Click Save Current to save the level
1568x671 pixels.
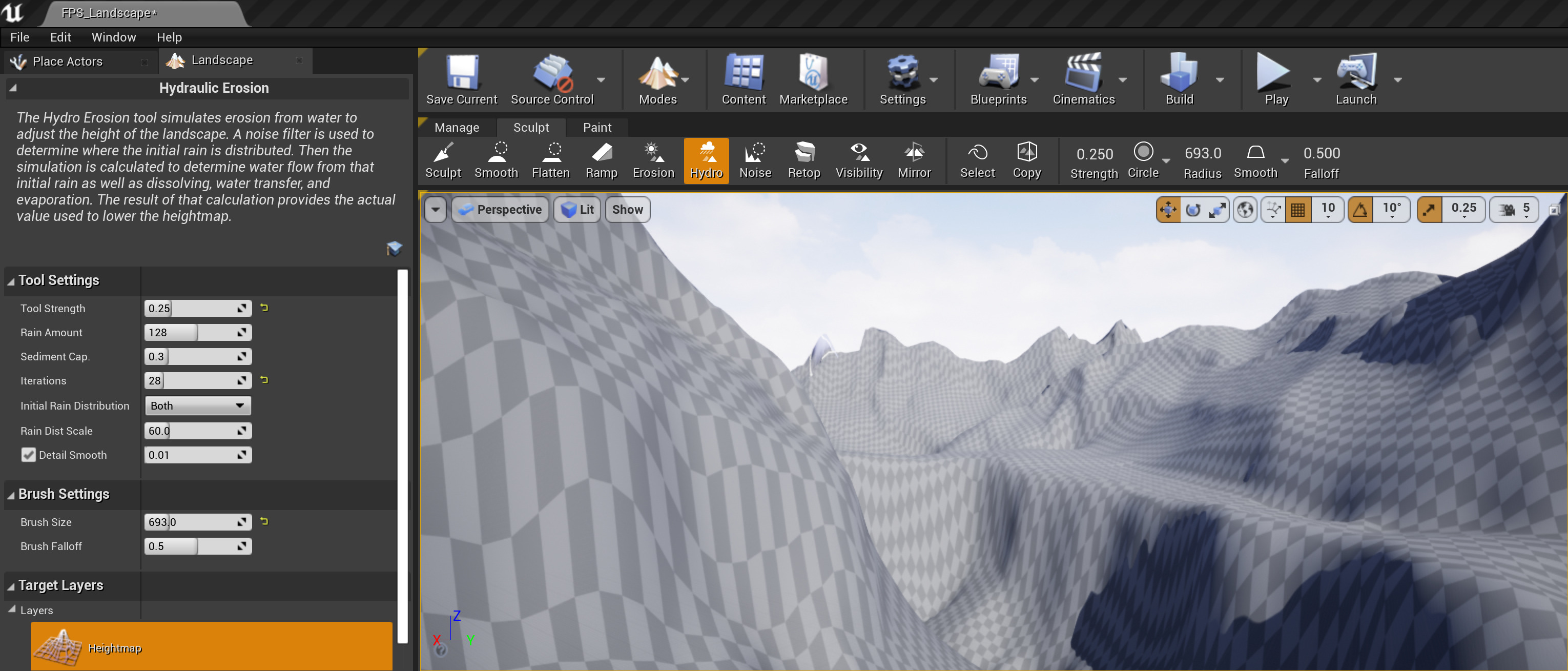[461, 78]
